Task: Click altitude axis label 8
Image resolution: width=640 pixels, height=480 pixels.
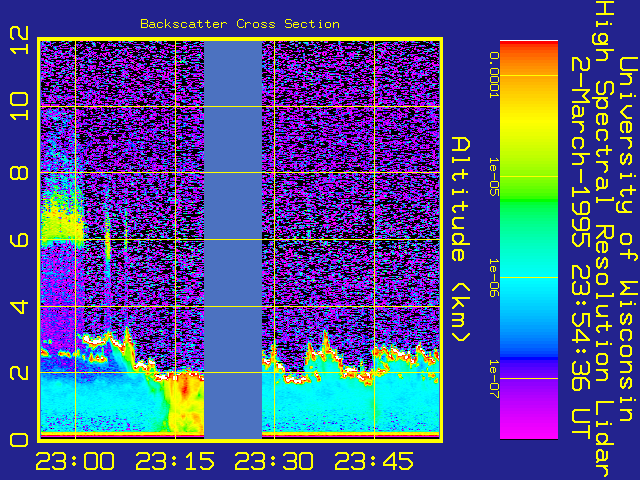Action: click(x=19, y=173)
